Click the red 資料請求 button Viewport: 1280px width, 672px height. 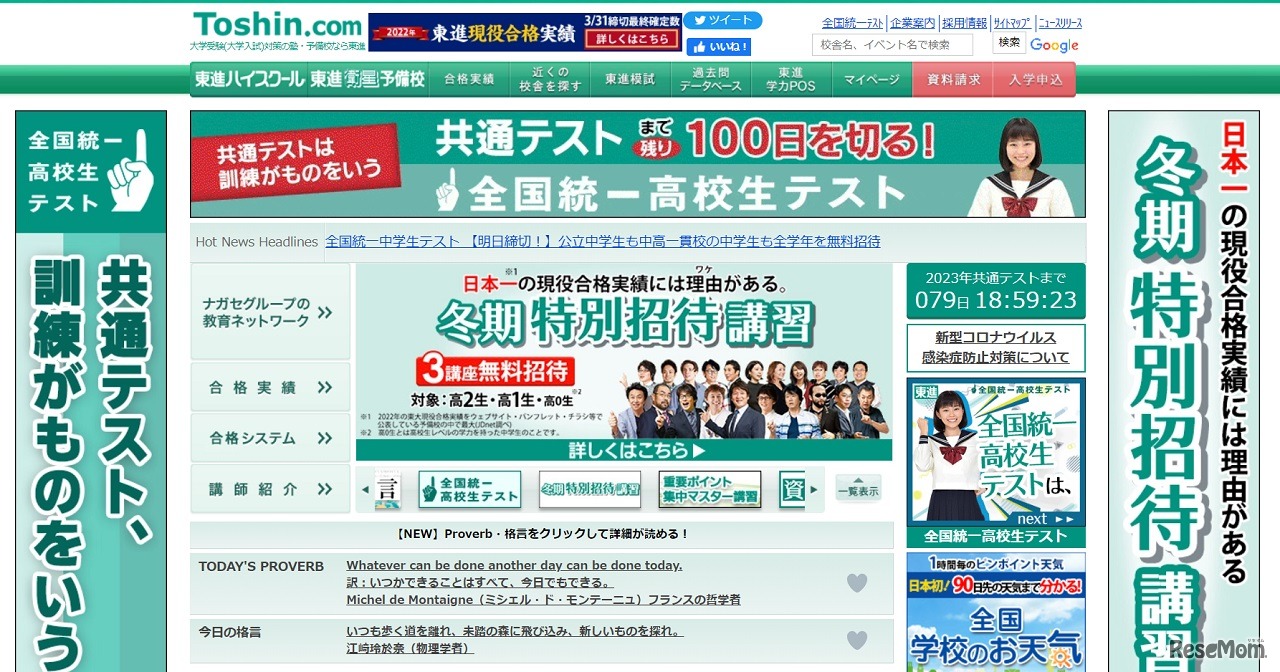click(954, 79)
